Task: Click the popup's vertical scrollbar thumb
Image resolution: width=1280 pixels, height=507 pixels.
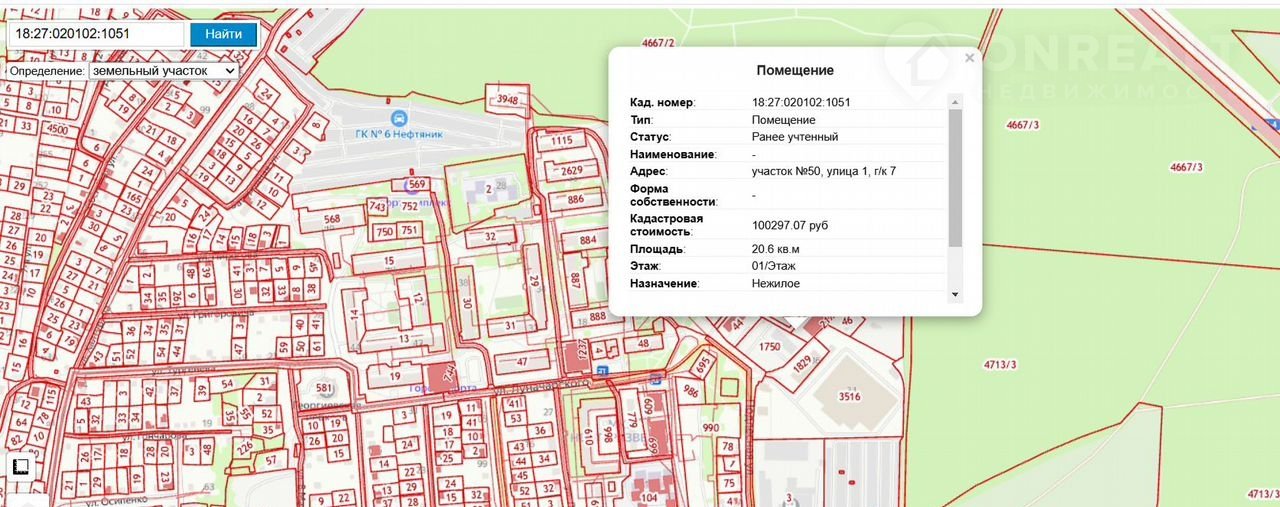Action: coord(954,175)
